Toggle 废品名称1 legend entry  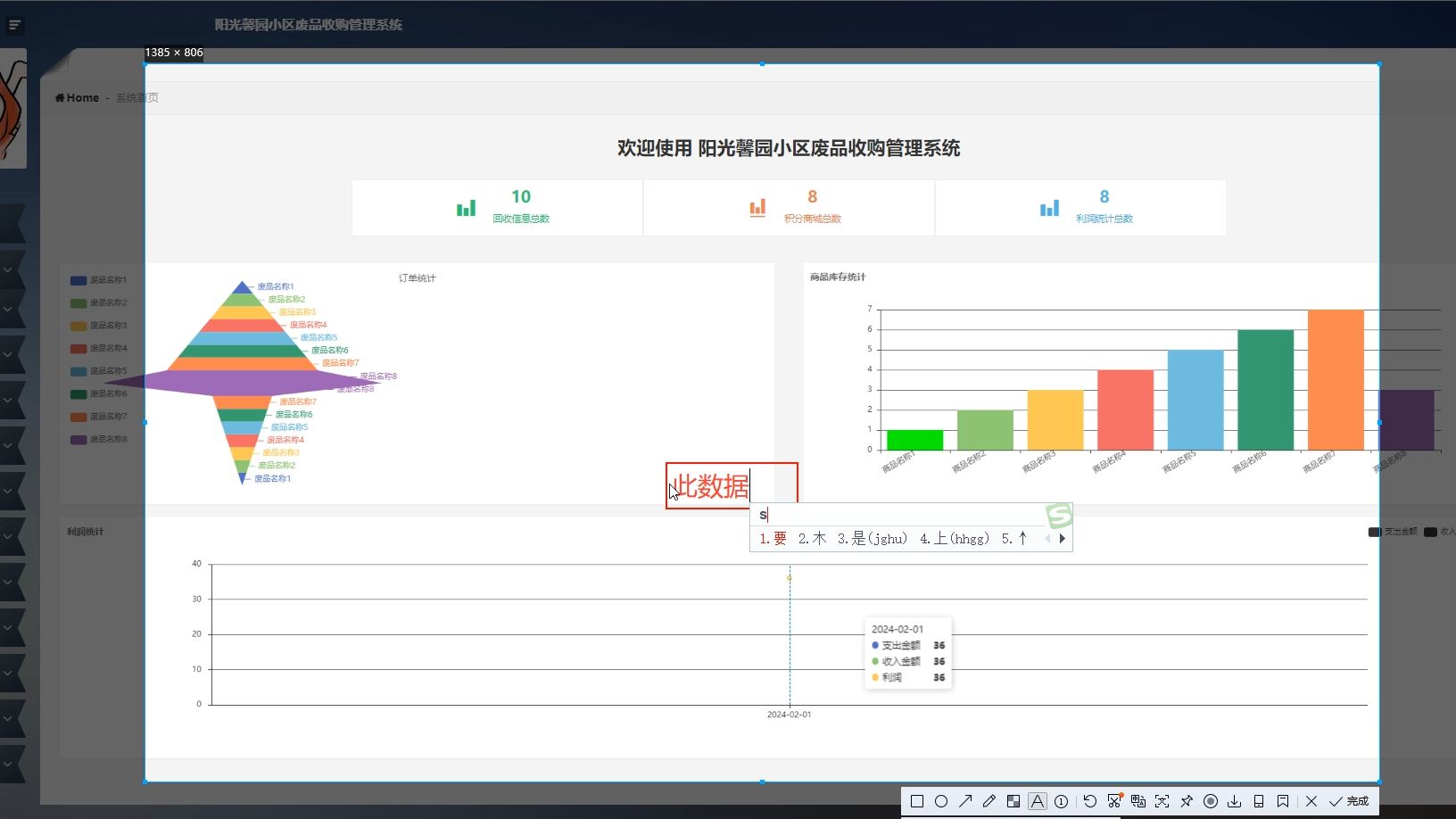tap(98, 280)
